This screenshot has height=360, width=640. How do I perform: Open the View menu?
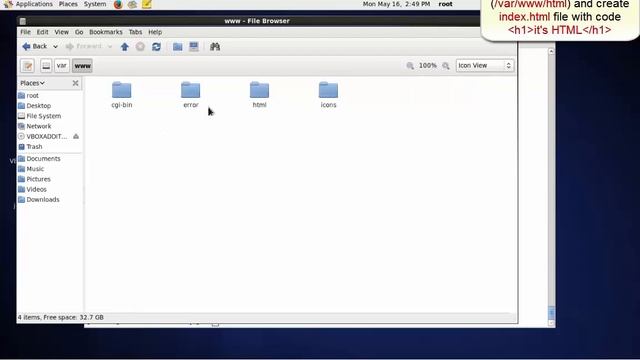tap(62, 32)
